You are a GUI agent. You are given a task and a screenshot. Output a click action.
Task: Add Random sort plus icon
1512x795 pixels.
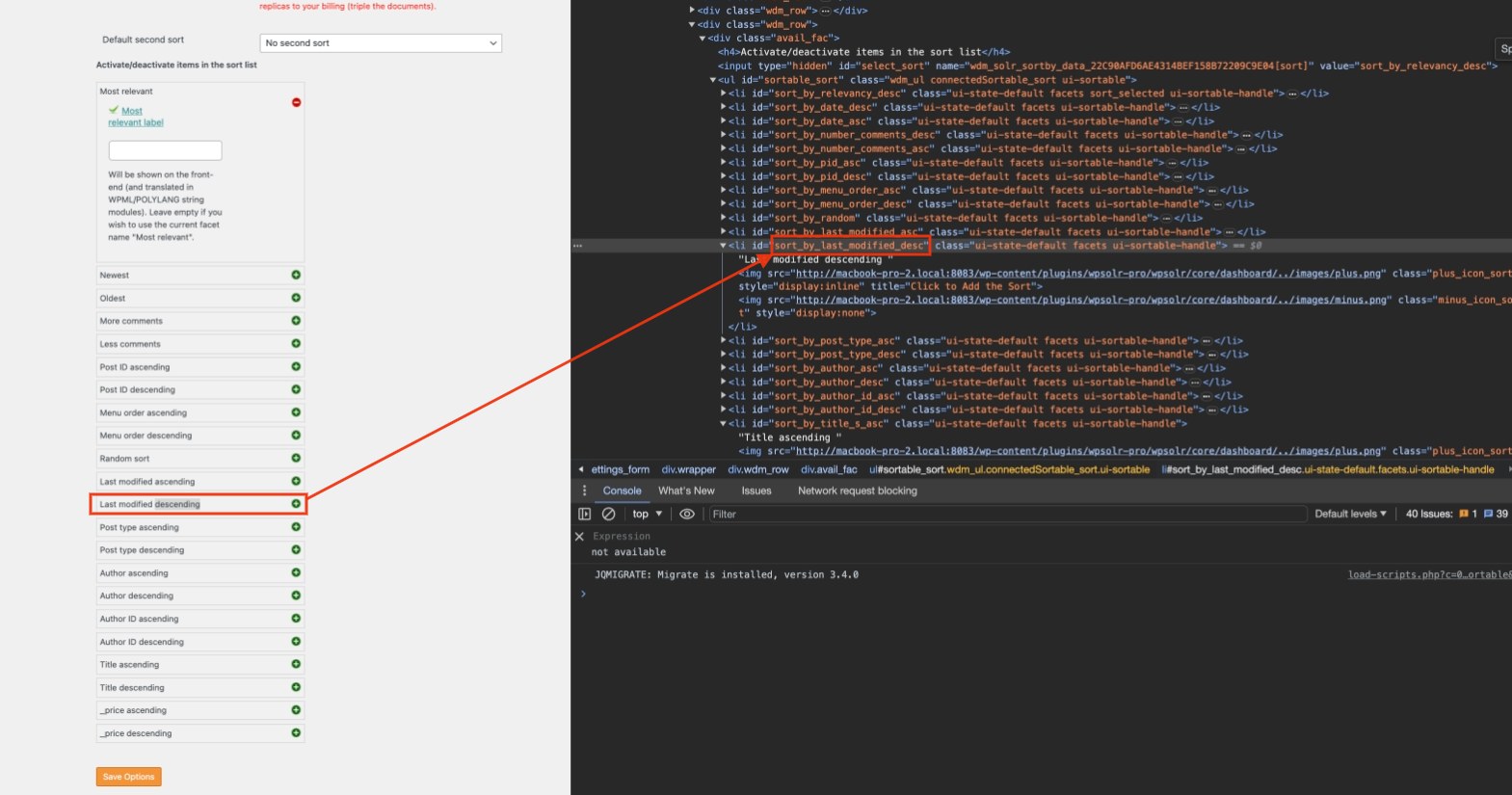[x=296, y=458]
